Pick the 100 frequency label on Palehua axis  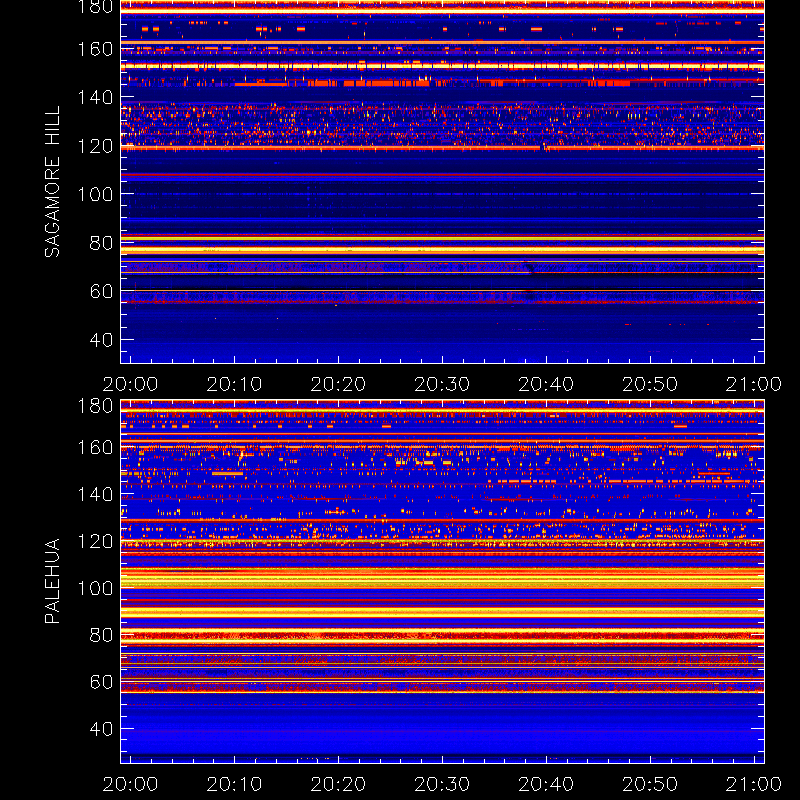pos(95,588)
